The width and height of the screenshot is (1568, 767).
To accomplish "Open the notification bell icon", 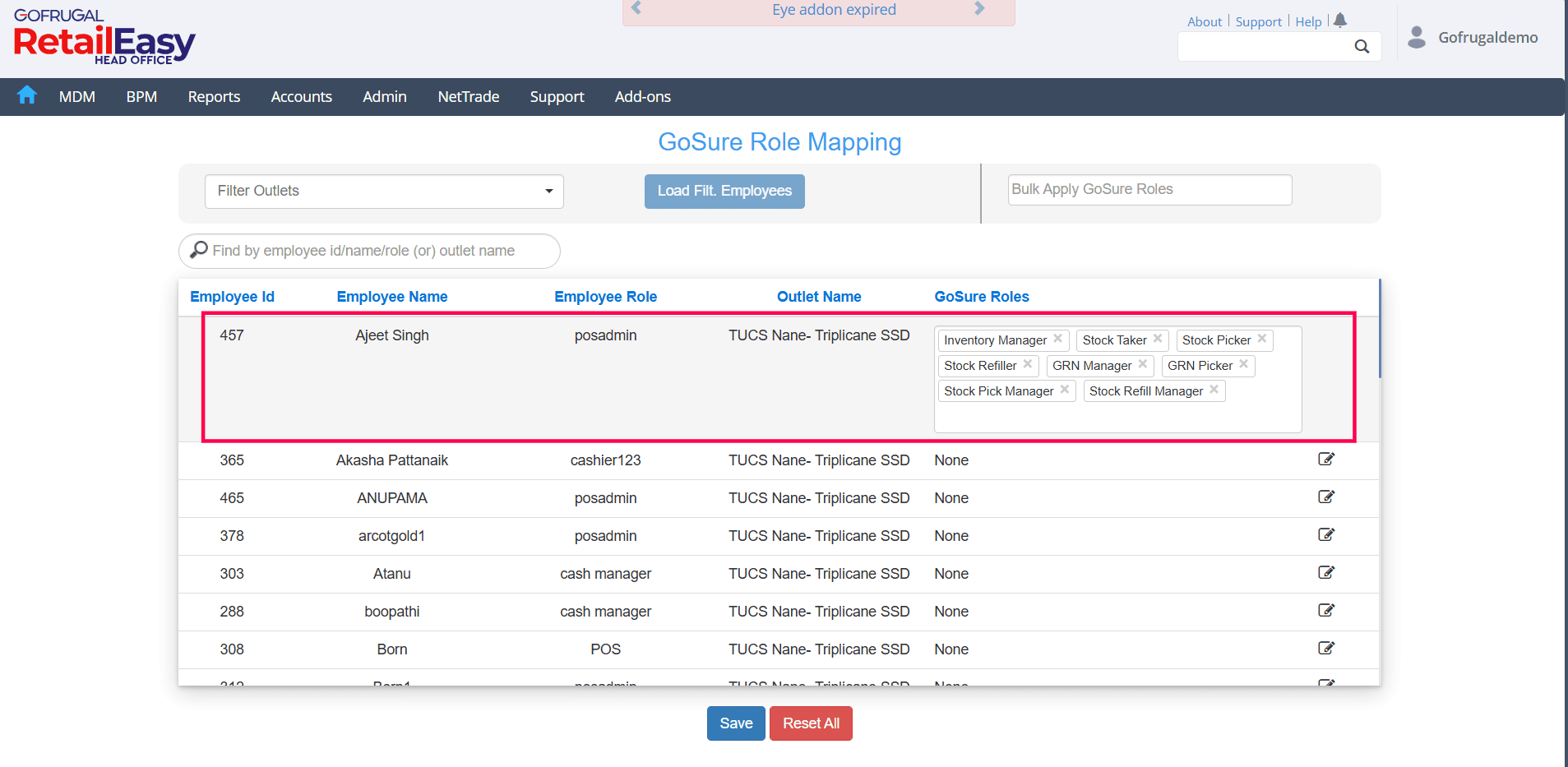I will pyautogui.click(x=1340, y=21).
